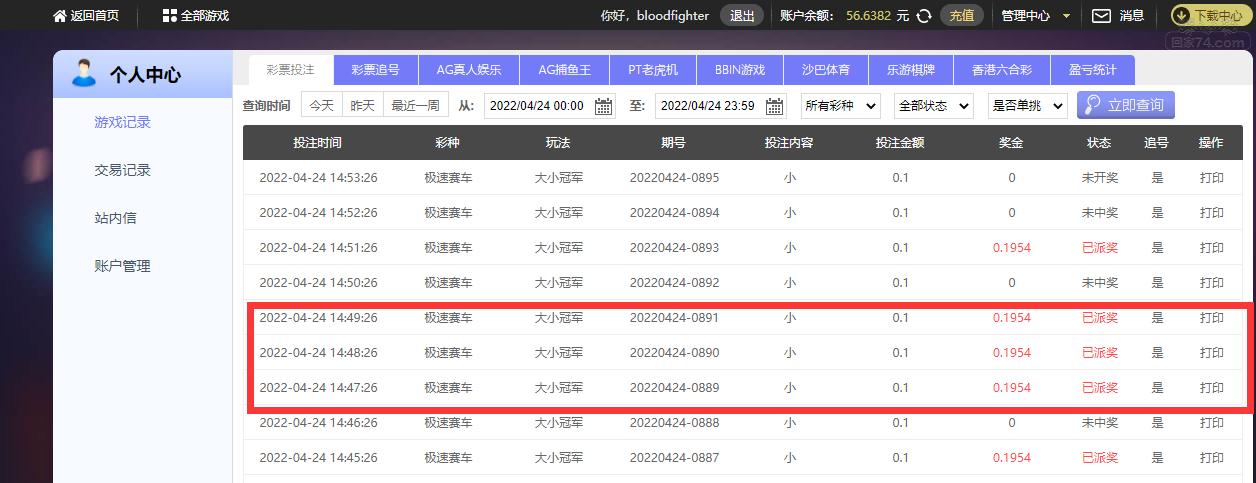
Task: Click period number 20220424-0893
Action: [674, 248]
